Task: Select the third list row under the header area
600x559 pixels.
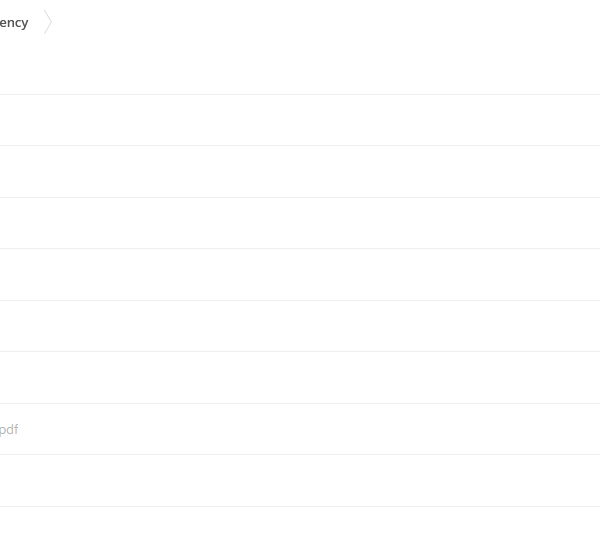Action: click(x=300, y=223)
